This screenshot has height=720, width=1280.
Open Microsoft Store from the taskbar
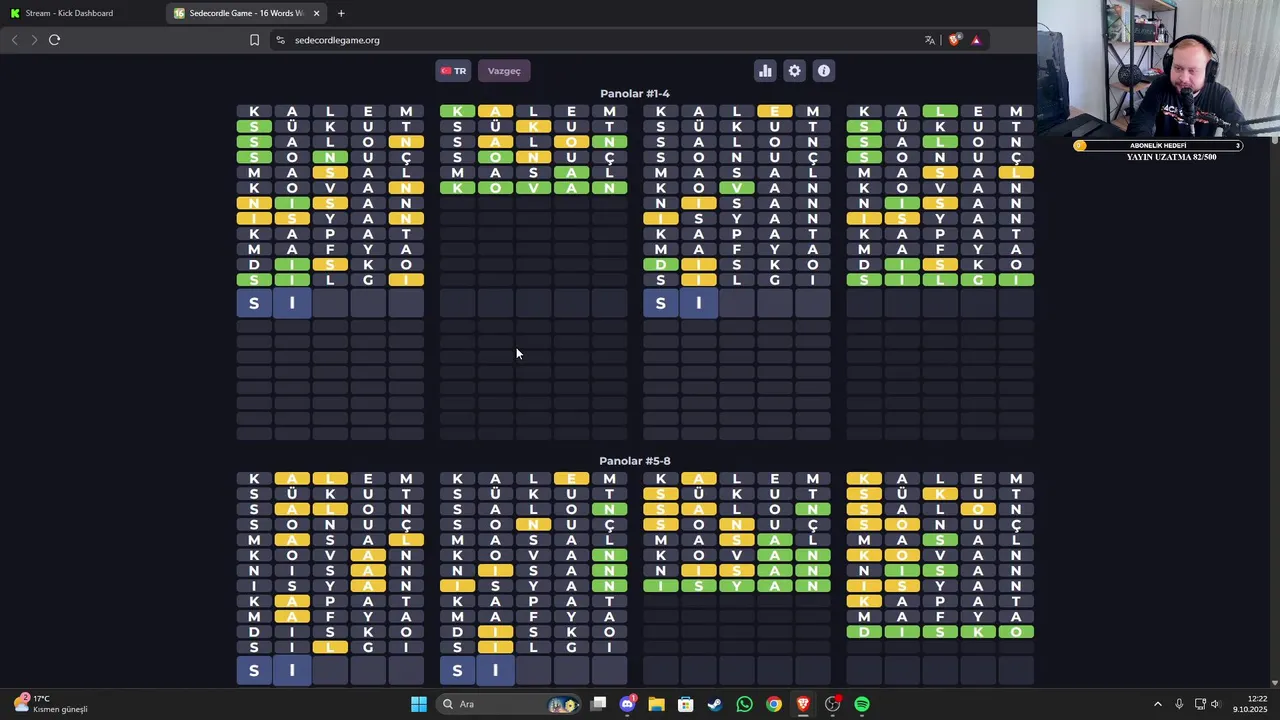coord(685,704)
